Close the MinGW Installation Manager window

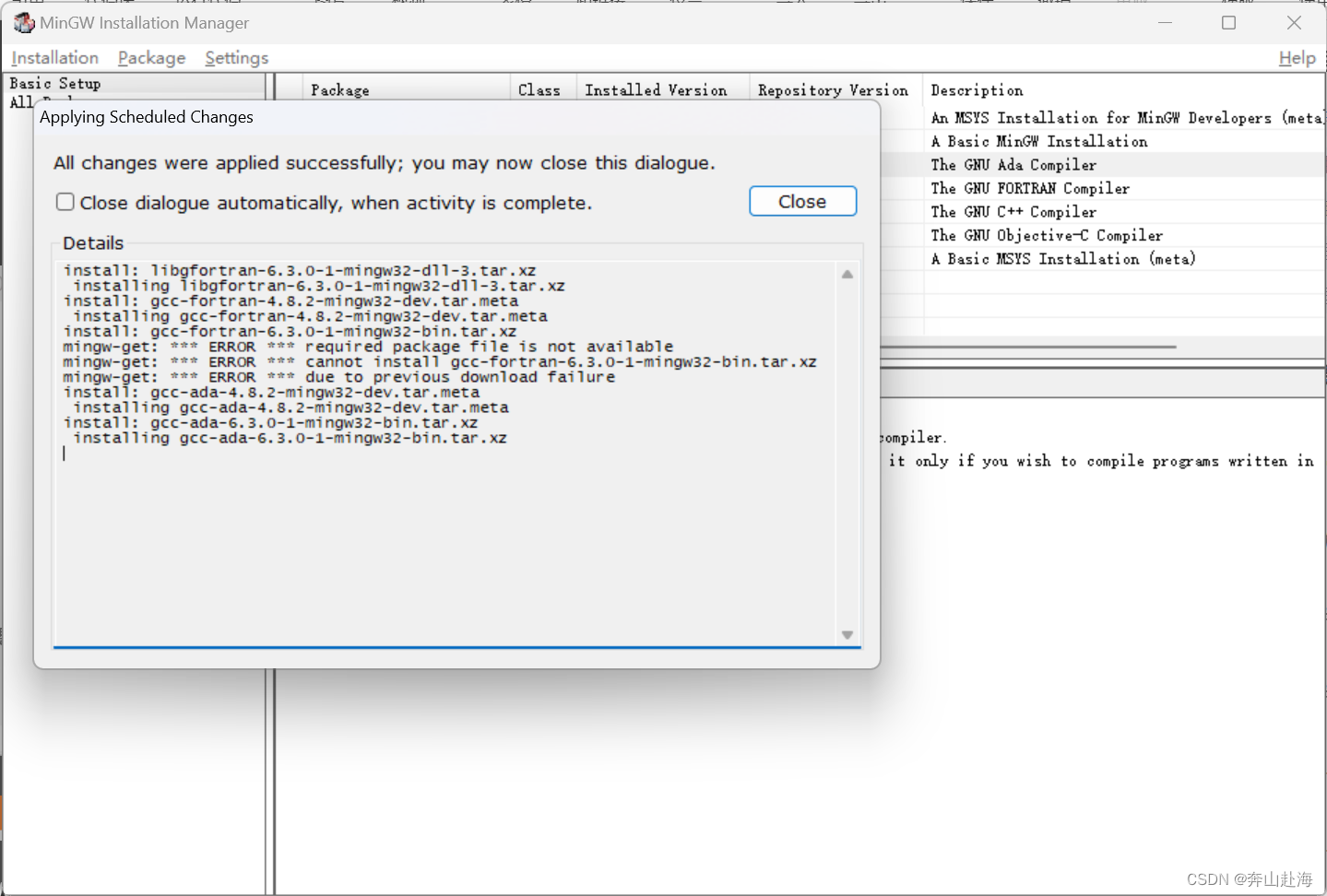click(x=1294, y=22)
